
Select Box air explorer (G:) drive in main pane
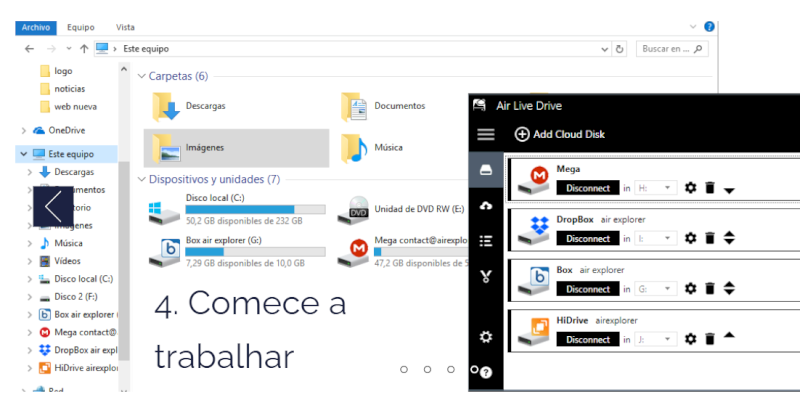237,252
